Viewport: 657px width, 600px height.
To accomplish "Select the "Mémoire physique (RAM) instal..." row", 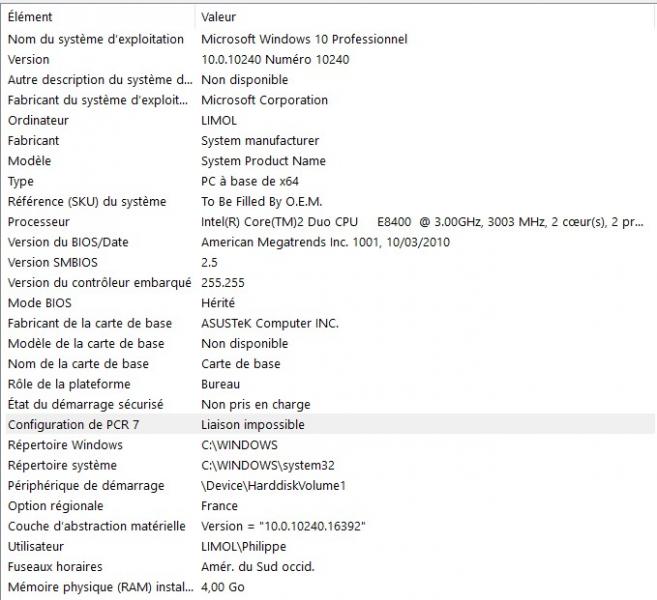I will [330, 587].
